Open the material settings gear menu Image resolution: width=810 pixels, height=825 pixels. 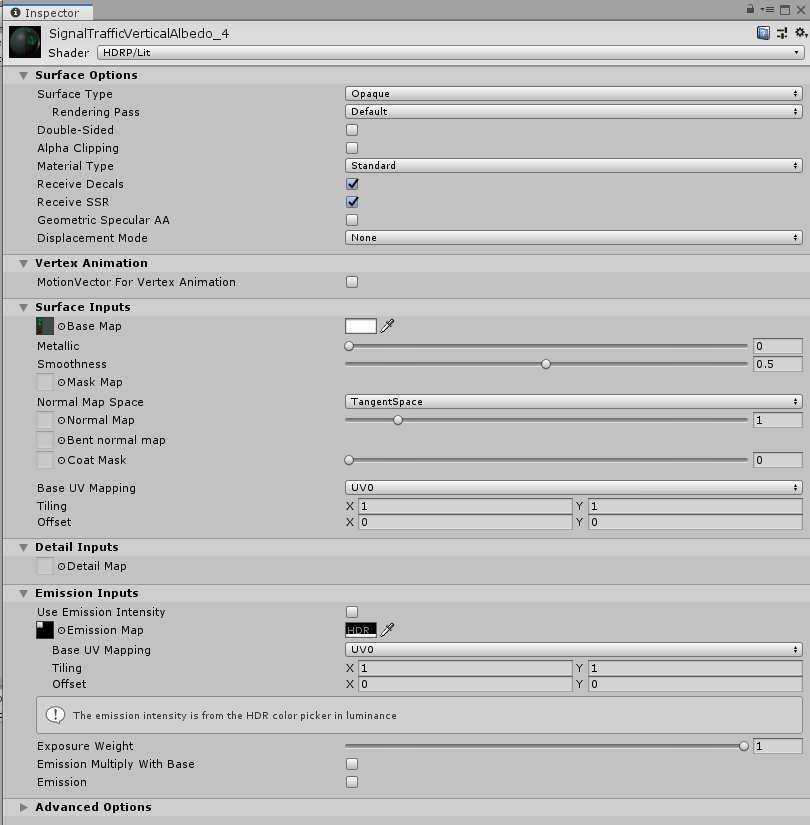click(x=801, y=33)
